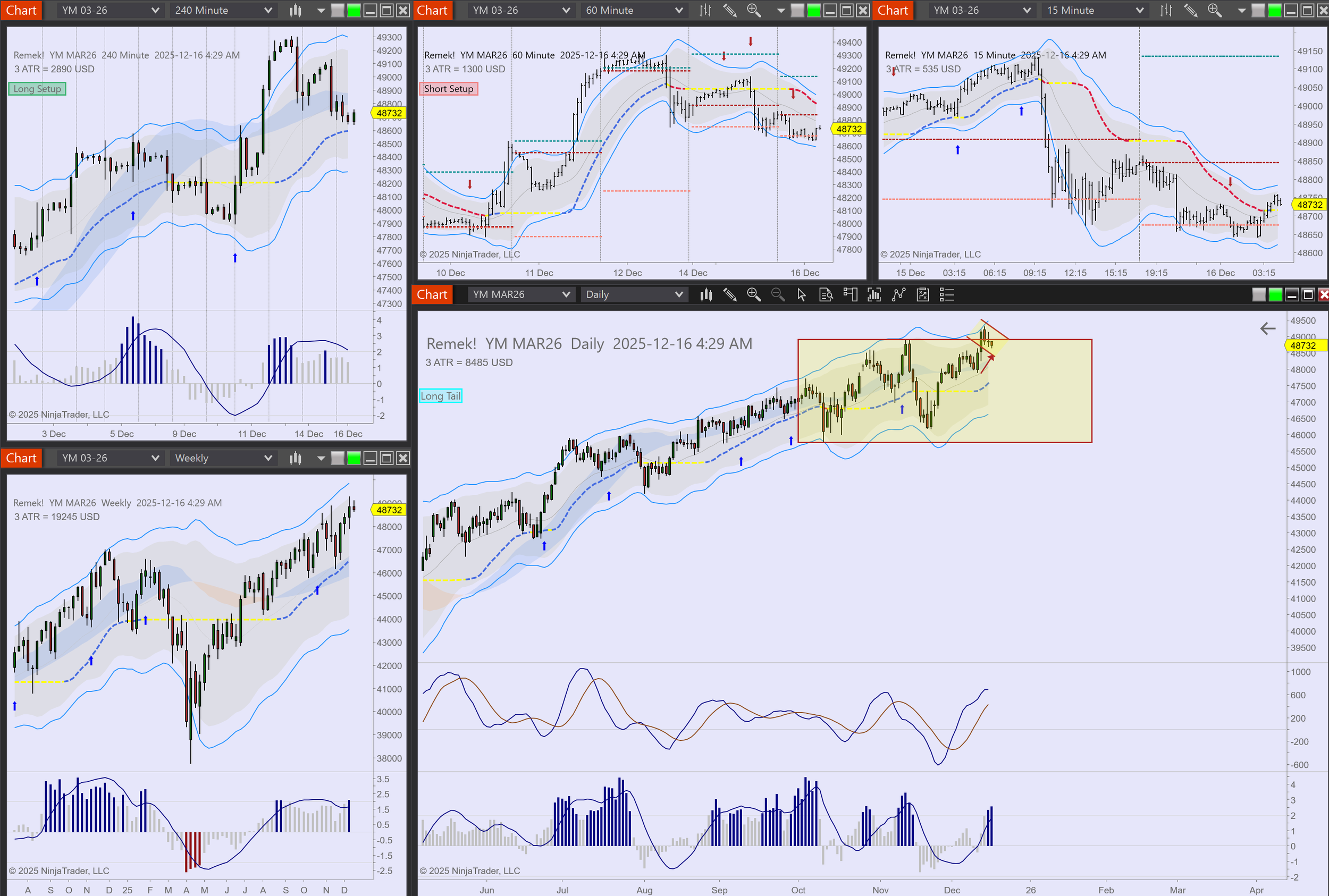Toggle gray interval link button on 240 Minute chart

tap(338, 10)
